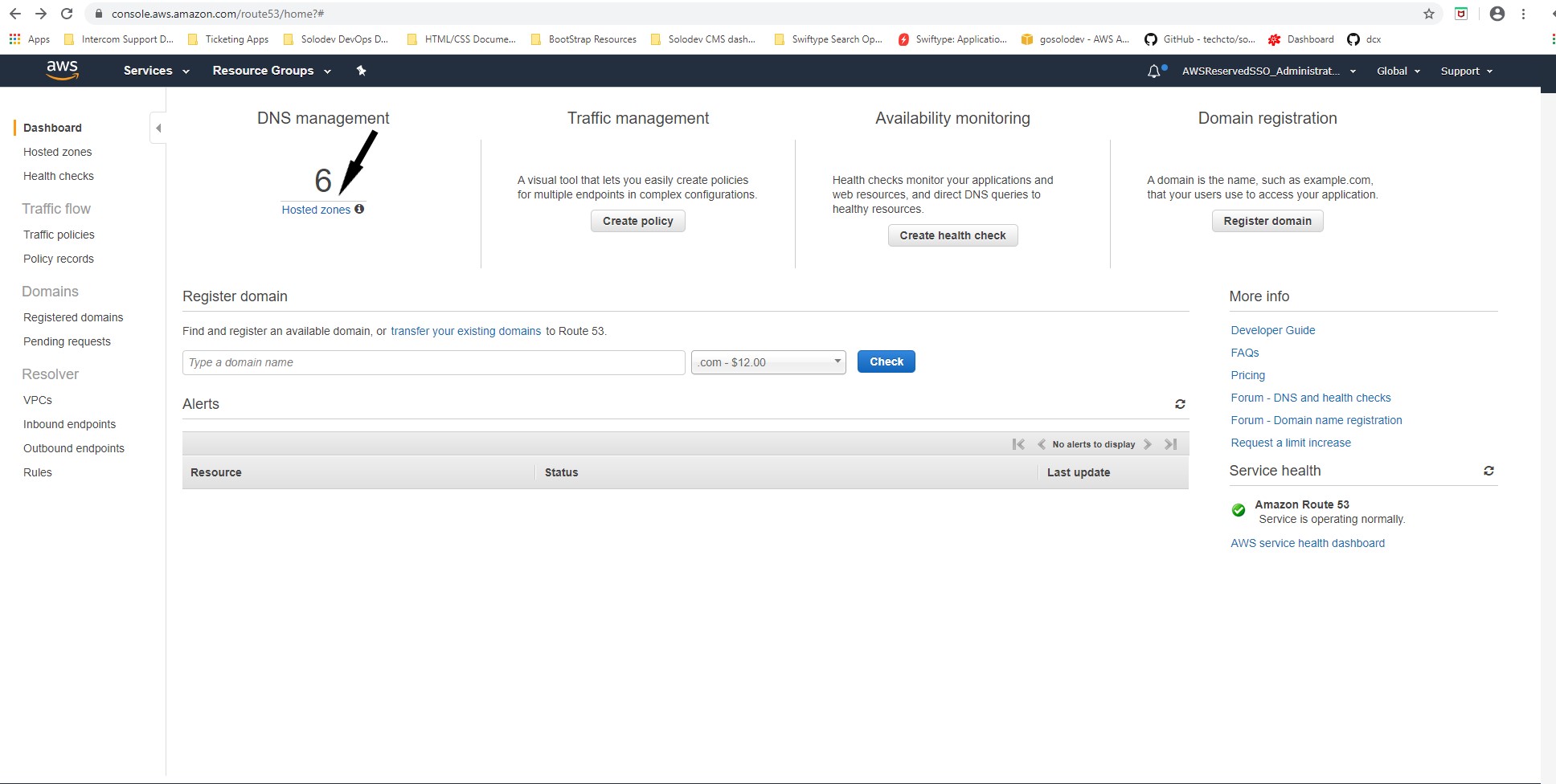Open the Dashboard bookmark

(1300, 39)
